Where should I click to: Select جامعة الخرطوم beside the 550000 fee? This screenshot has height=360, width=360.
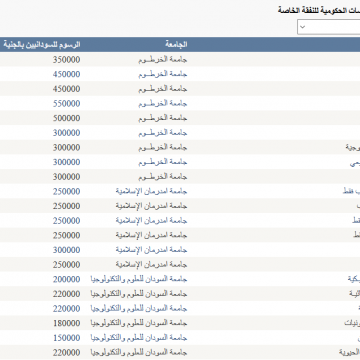(163, 104)
